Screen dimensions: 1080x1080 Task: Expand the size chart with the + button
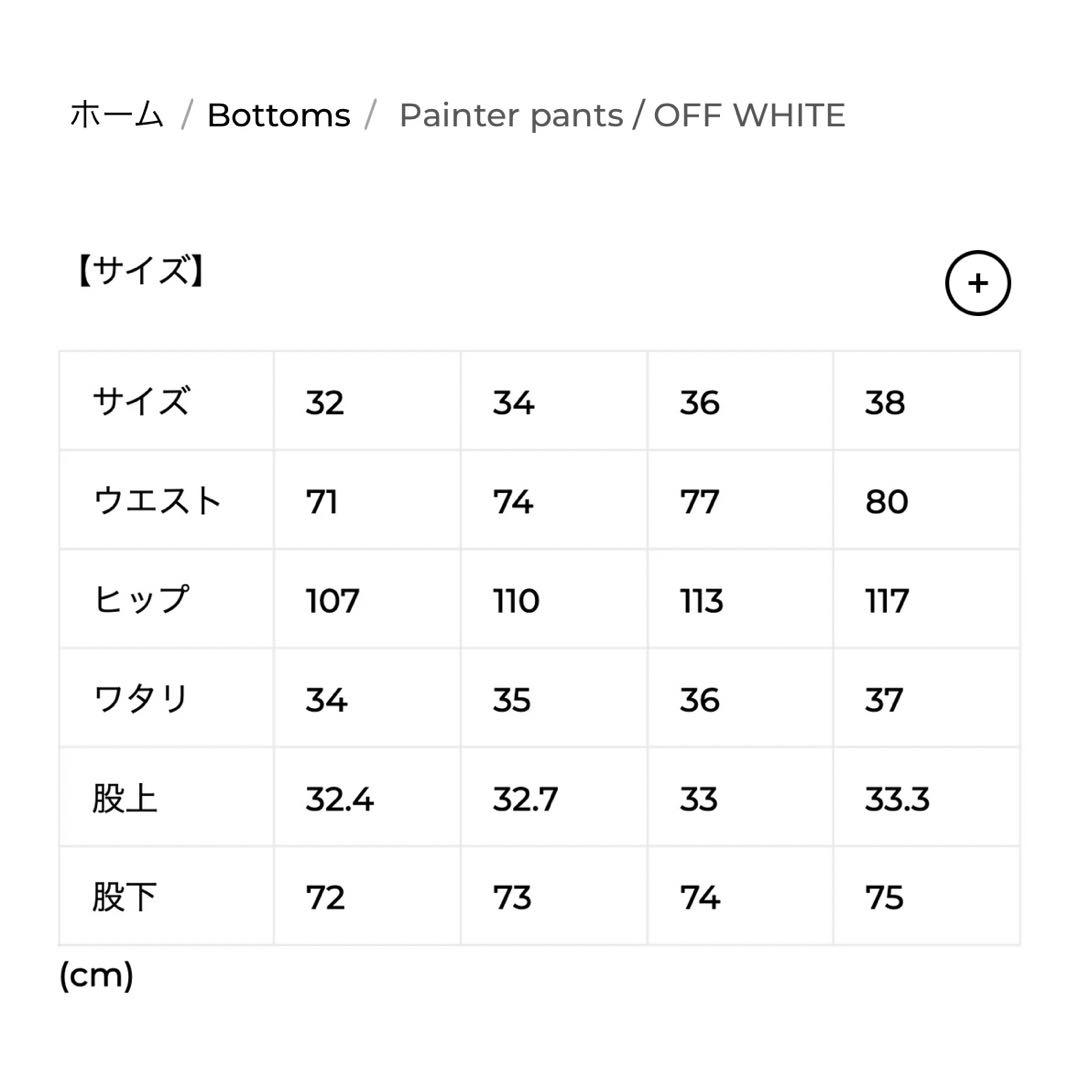(978, 283)
